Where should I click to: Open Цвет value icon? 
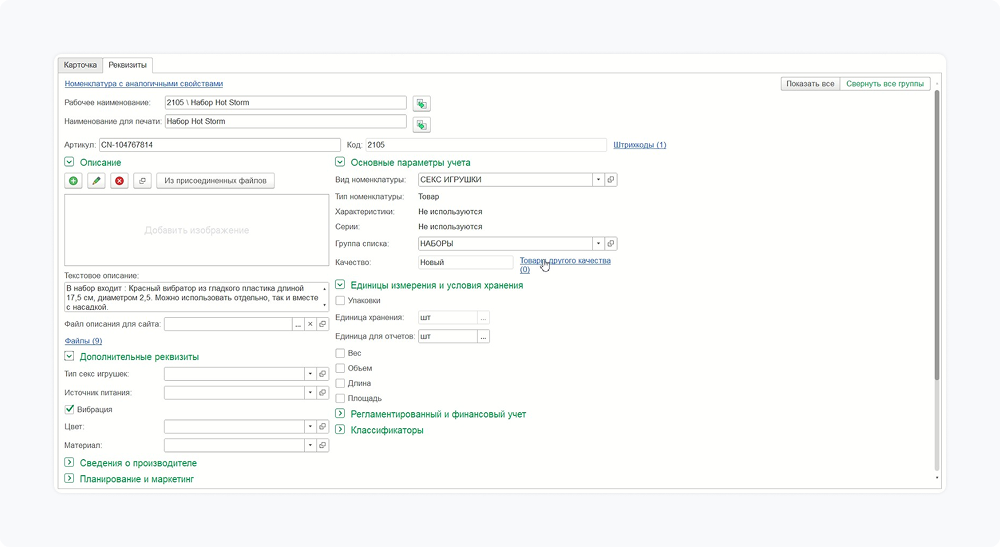(323, 427)
